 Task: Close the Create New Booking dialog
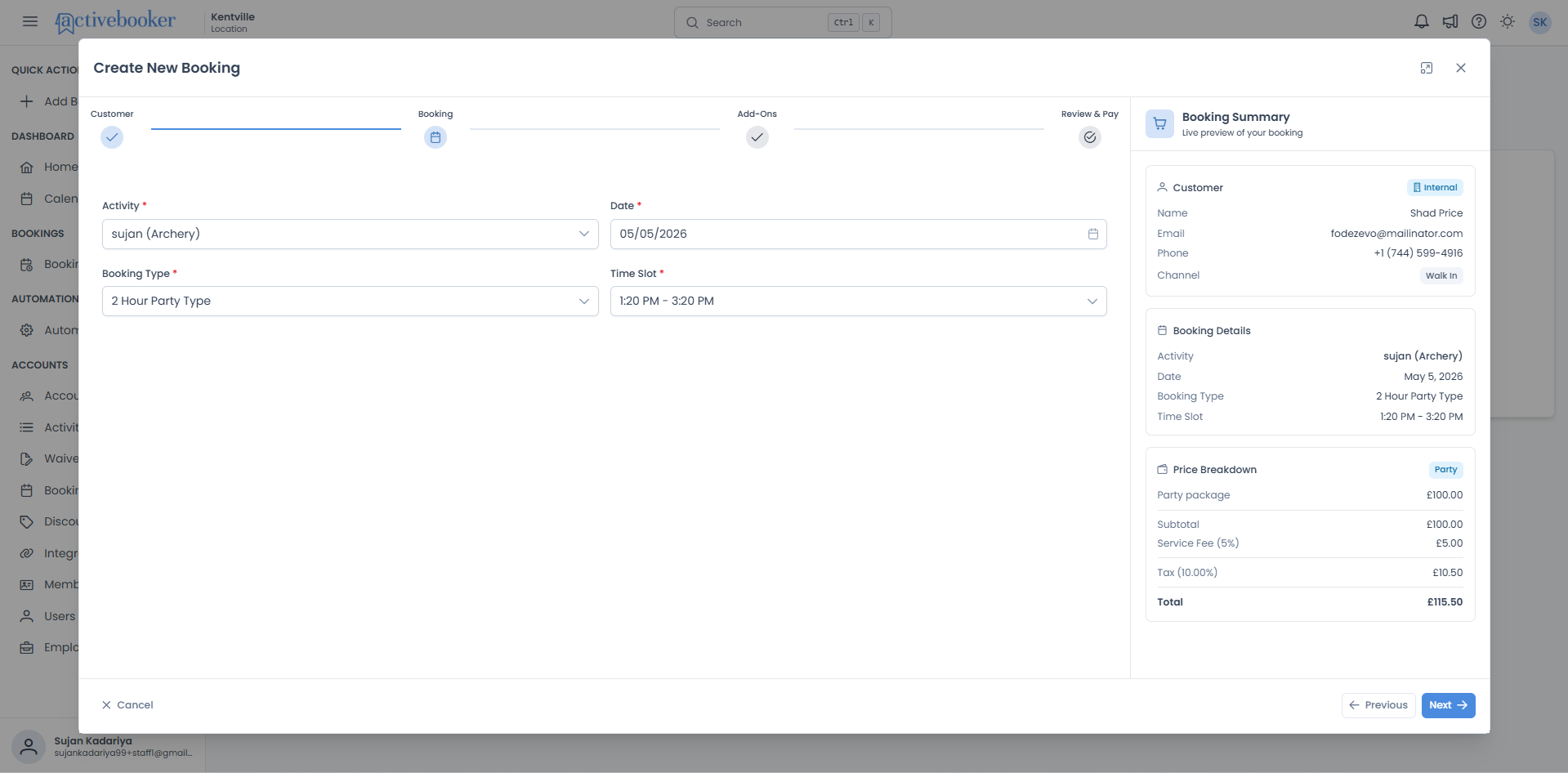tap(1461, 68)
